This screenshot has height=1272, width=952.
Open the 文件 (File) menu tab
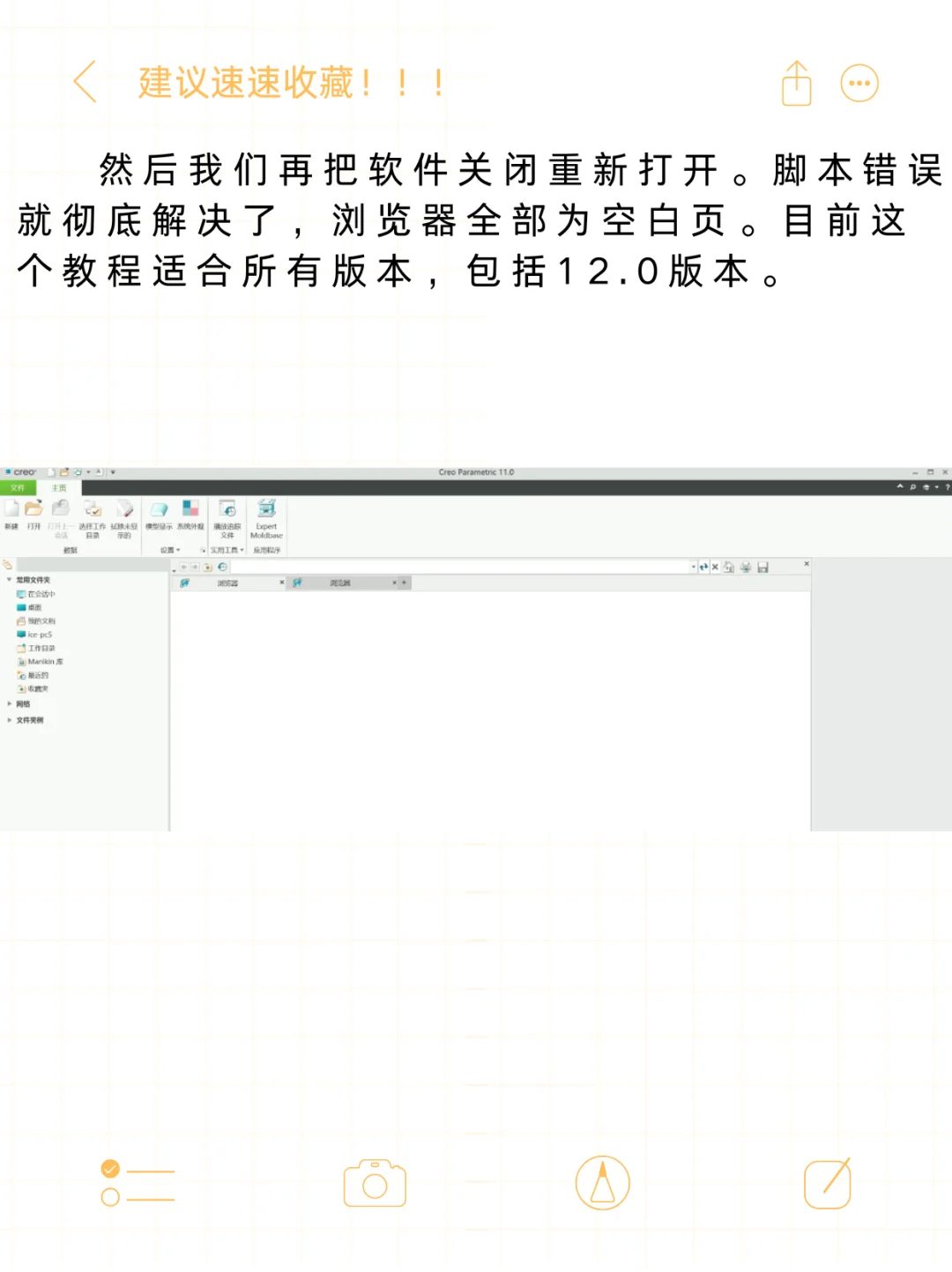point(18,488)
